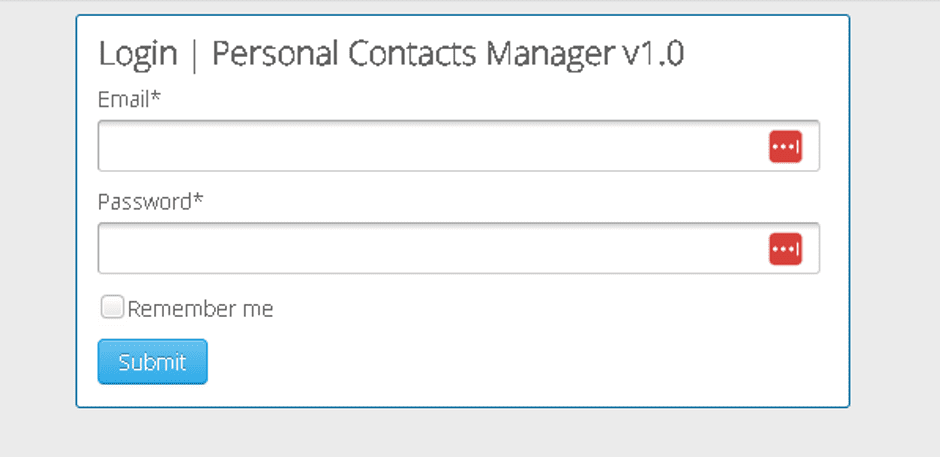Click the Login heading word
The image size is (941, 458).
138,55
